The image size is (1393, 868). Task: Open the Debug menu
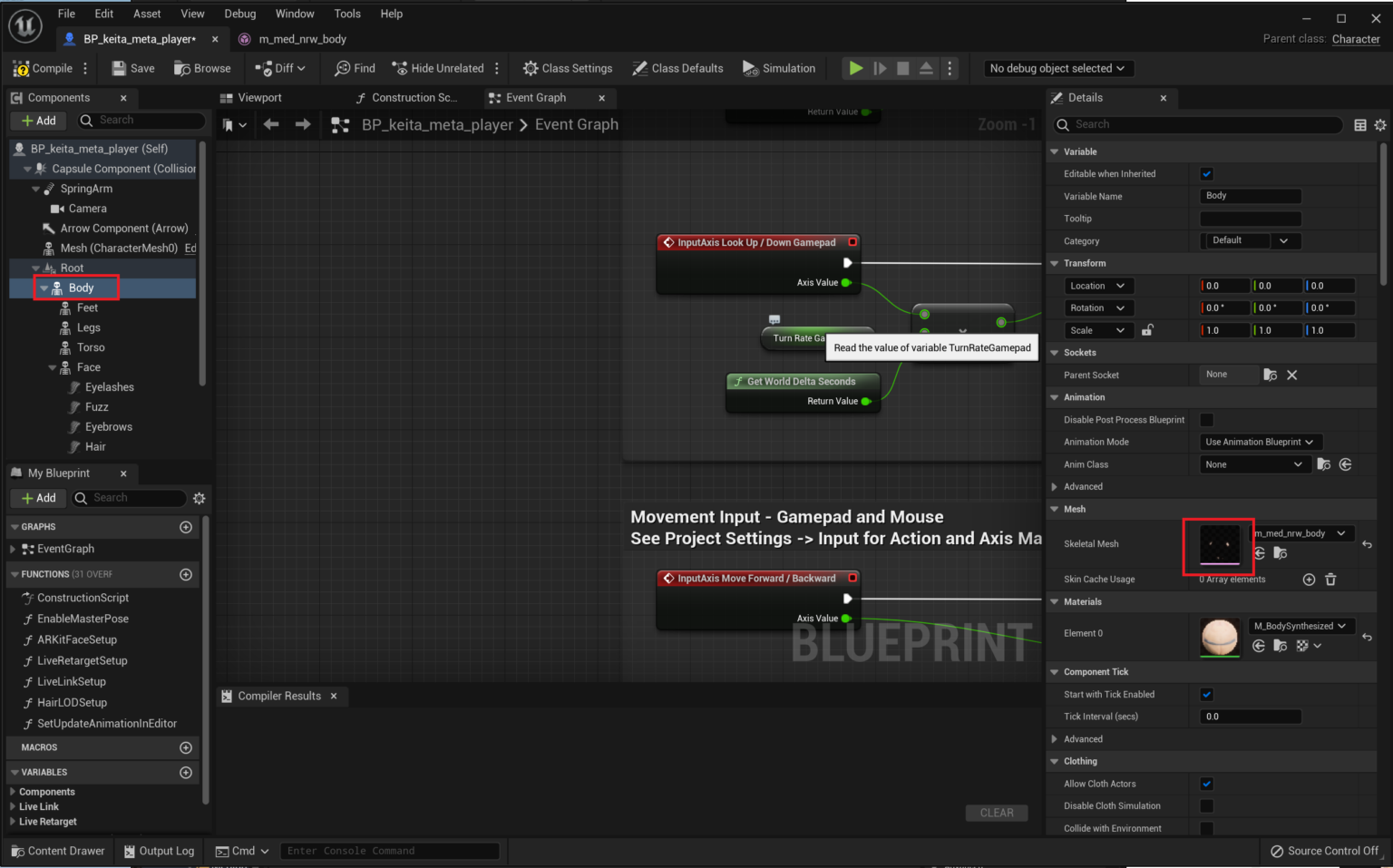(239, 13)
